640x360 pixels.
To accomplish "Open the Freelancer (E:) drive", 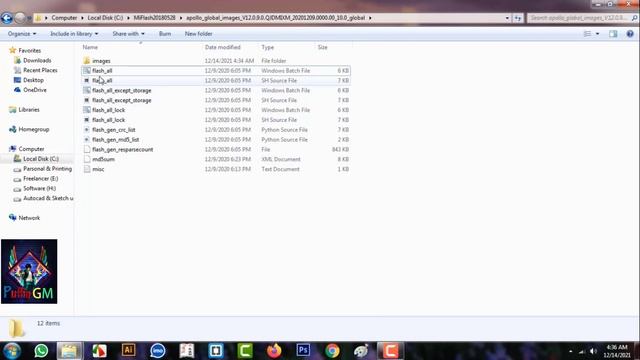I will pos(40,178).
